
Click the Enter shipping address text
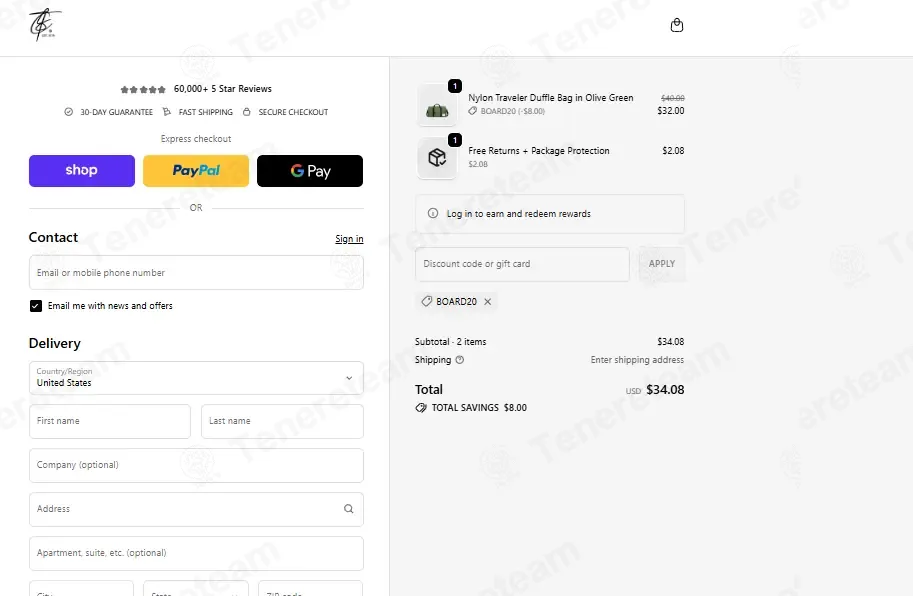[x=637, y=360]
